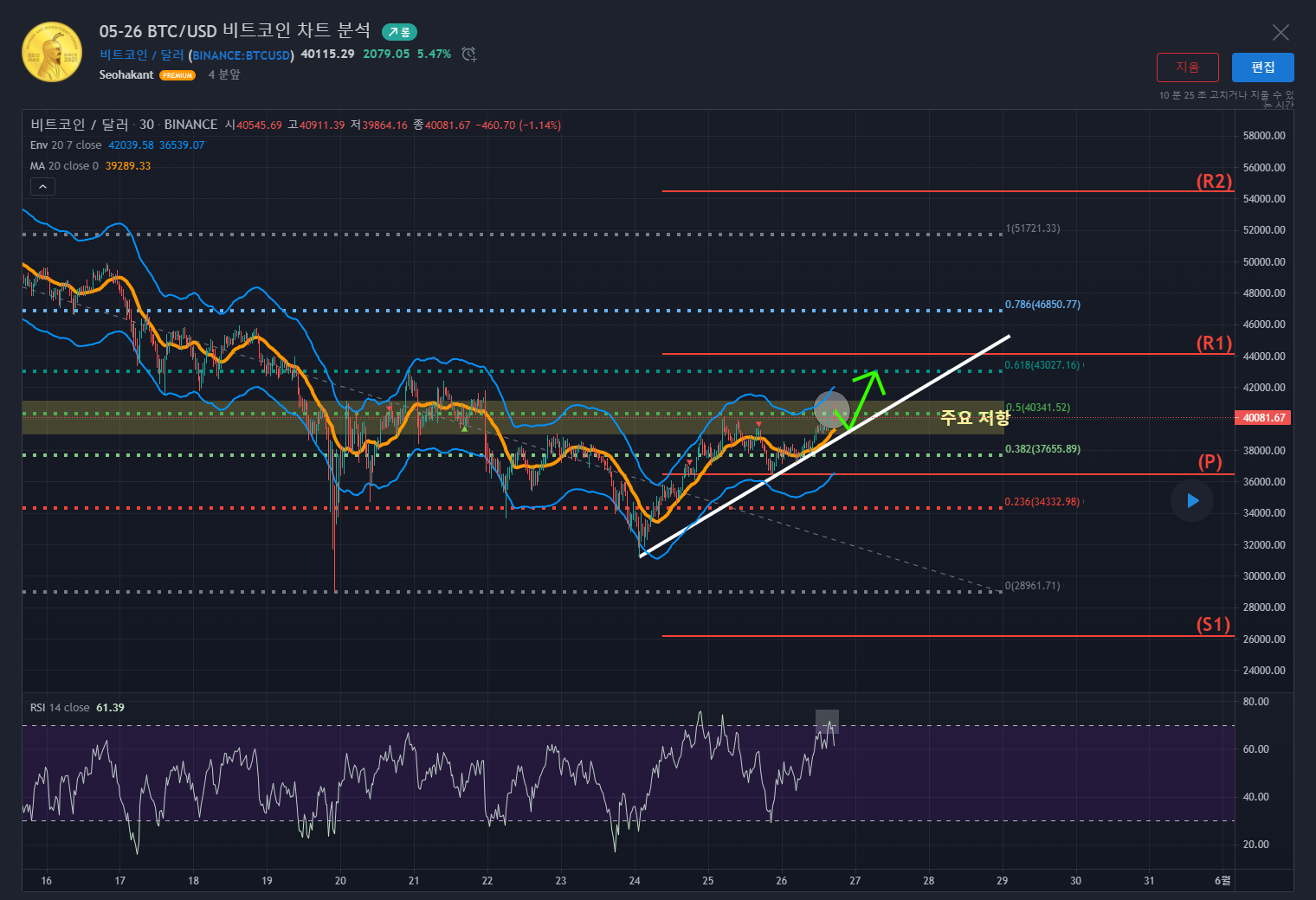Click the gray circle marker on the chart

point(831,409)
